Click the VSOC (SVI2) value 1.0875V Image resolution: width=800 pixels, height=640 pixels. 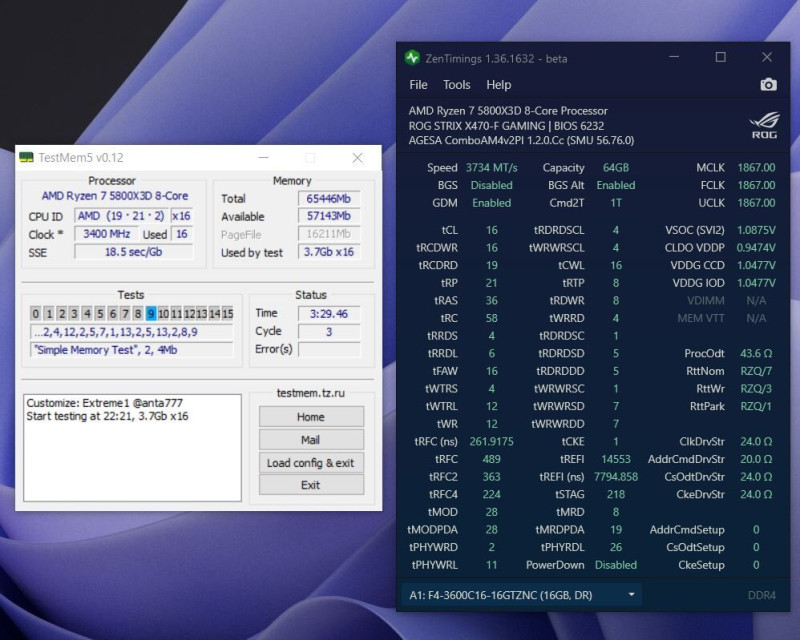point(756,230)
